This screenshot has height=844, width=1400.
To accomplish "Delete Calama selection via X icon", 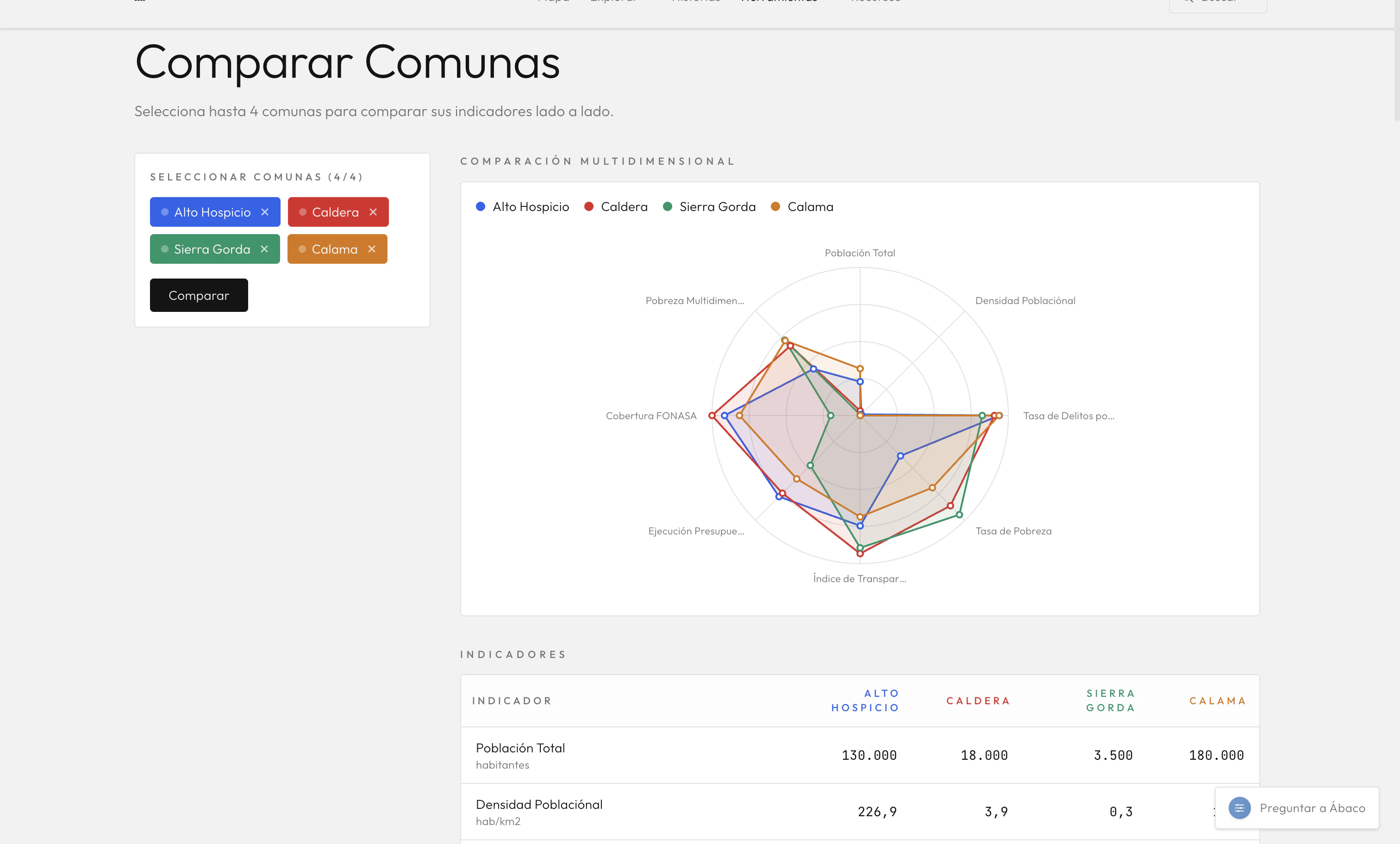I will [x=372, y=249].
